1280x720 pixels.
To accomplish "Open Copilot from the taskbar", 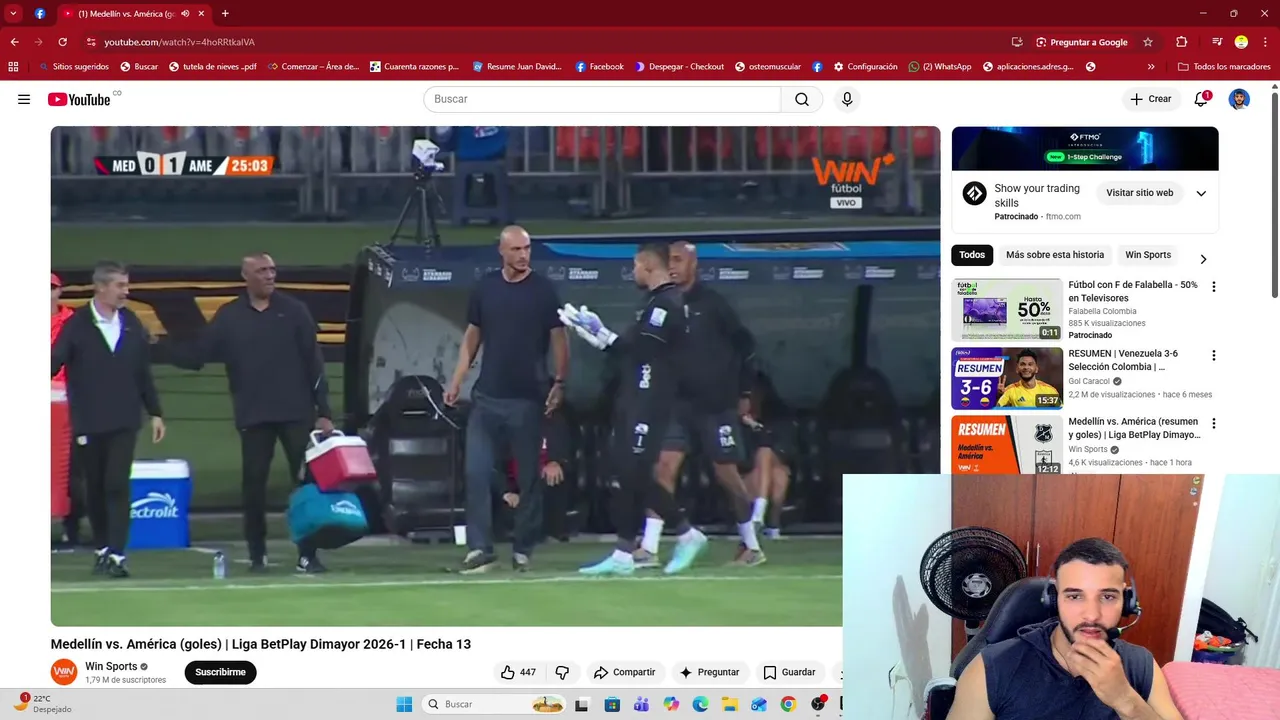I will click(x=671, y=704).
